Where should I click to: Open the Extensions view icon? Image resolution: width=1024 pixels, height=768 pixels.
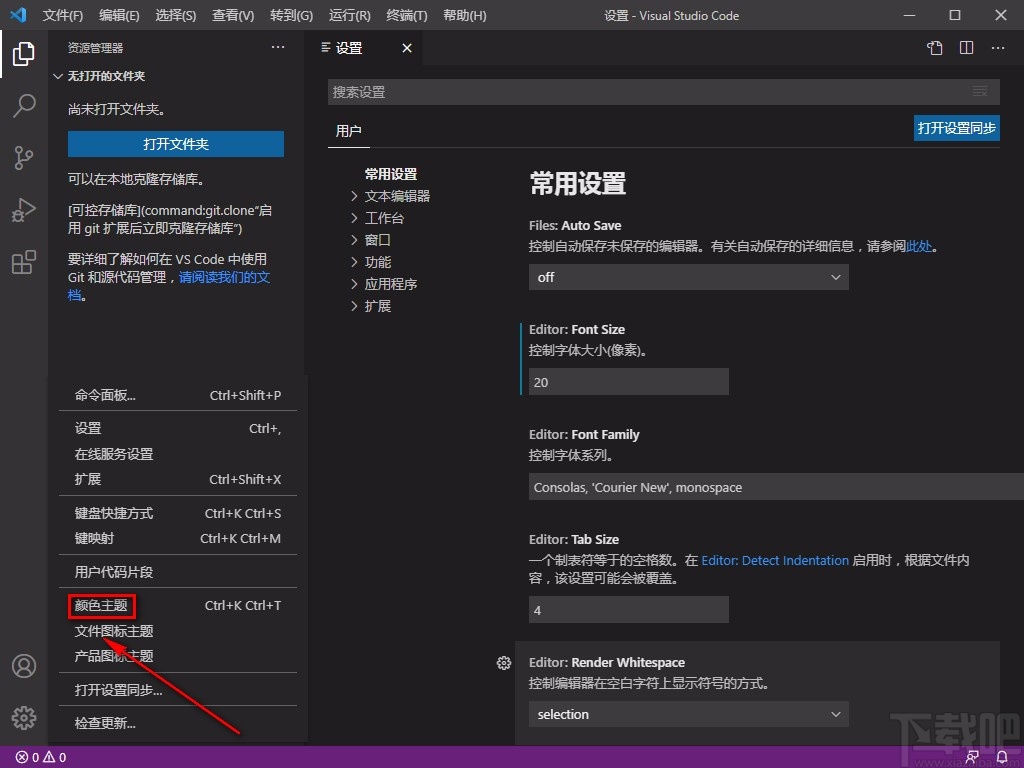click(x=24, y=262)
